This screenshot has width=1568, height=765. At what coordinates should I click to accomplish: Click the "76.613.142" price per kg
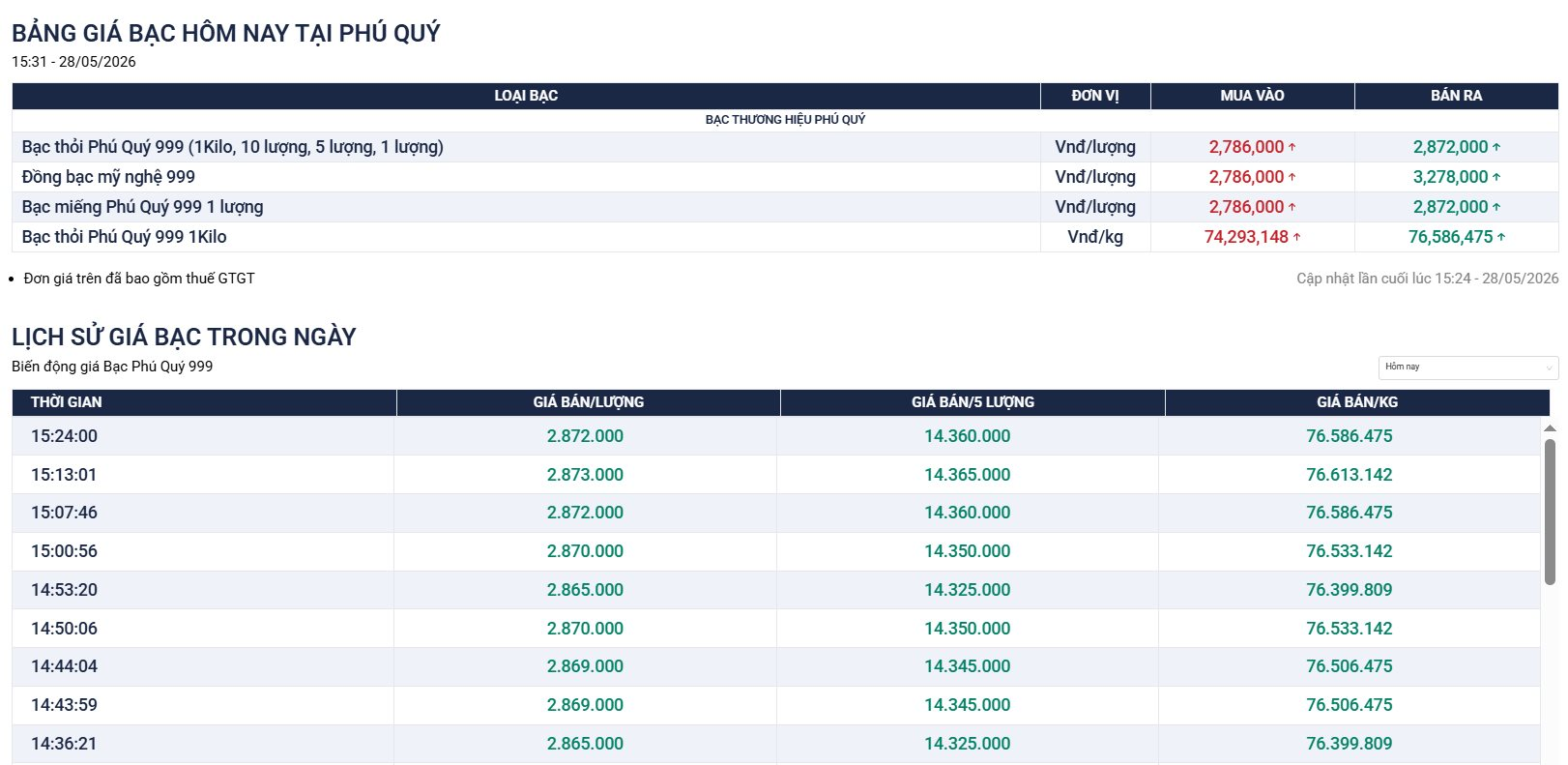[1350, 475]
